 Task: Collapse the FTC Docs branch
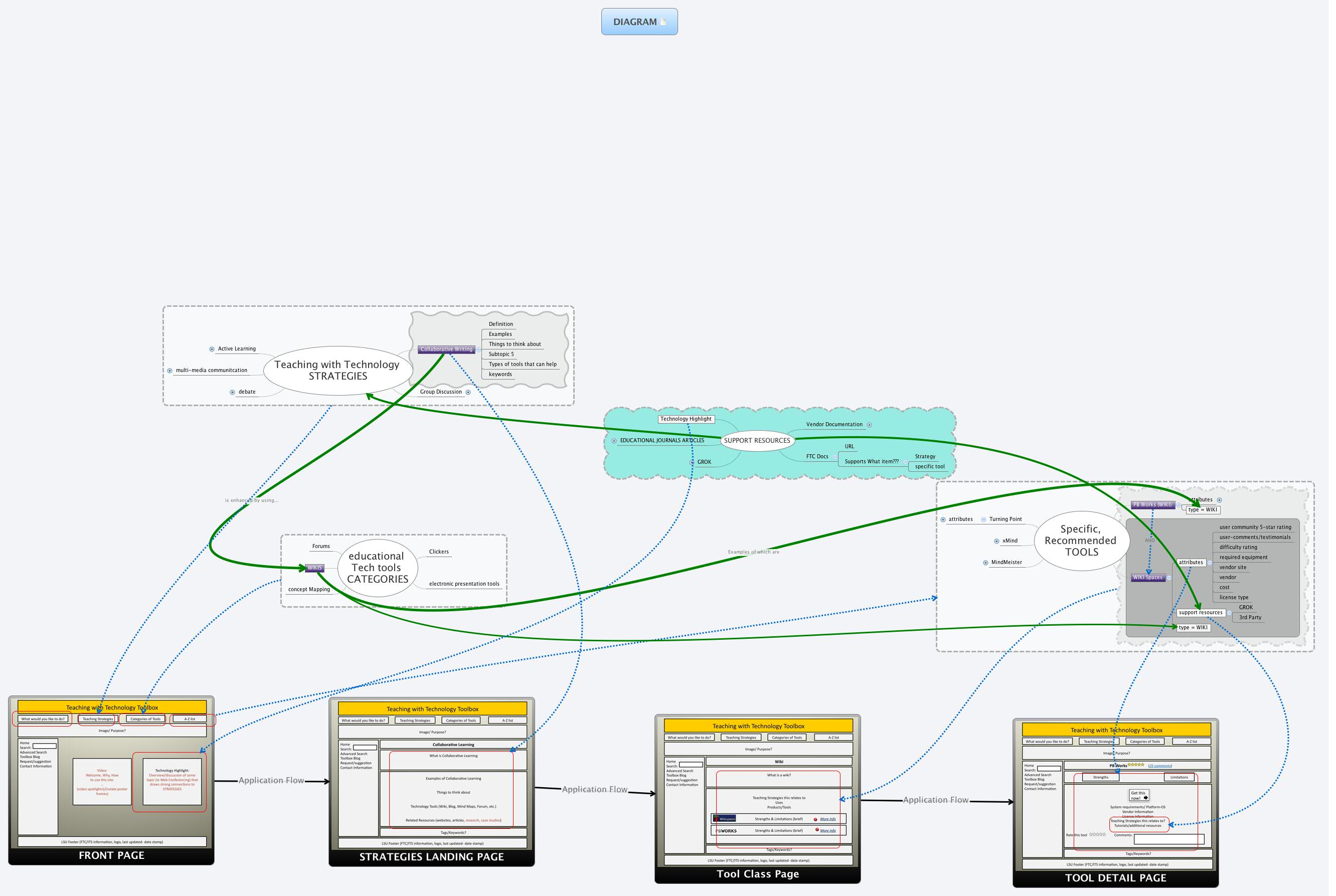click(836, 457)
